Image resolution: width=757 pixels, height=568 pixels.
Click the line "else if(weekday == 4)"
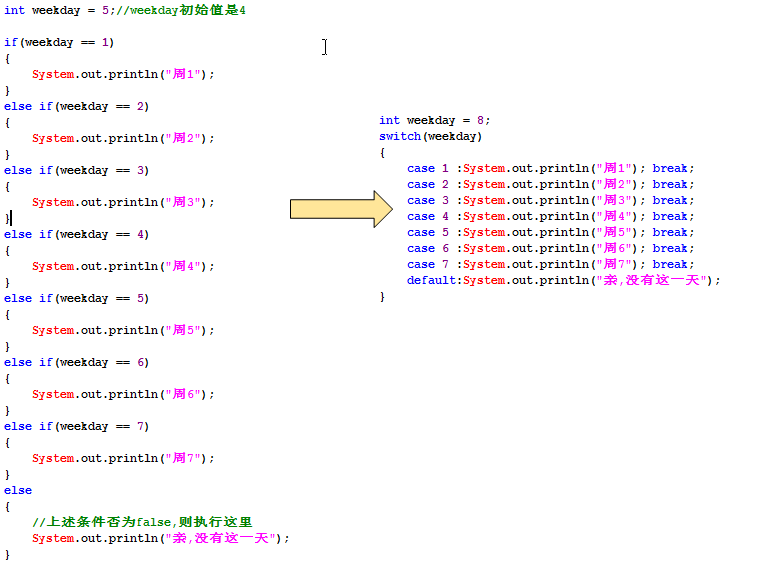[x=76, y=235]
